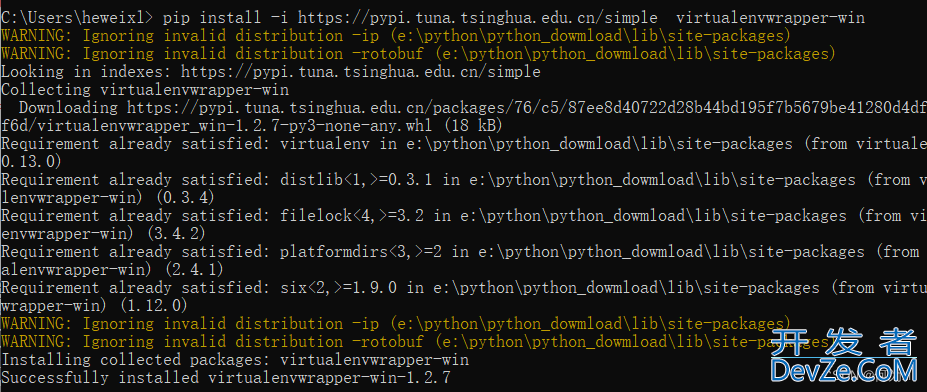Viewport: 927px width, 392px height.
Task: Click the first warning mentioning -rotobuf distribution
Action: coord(418,54)
